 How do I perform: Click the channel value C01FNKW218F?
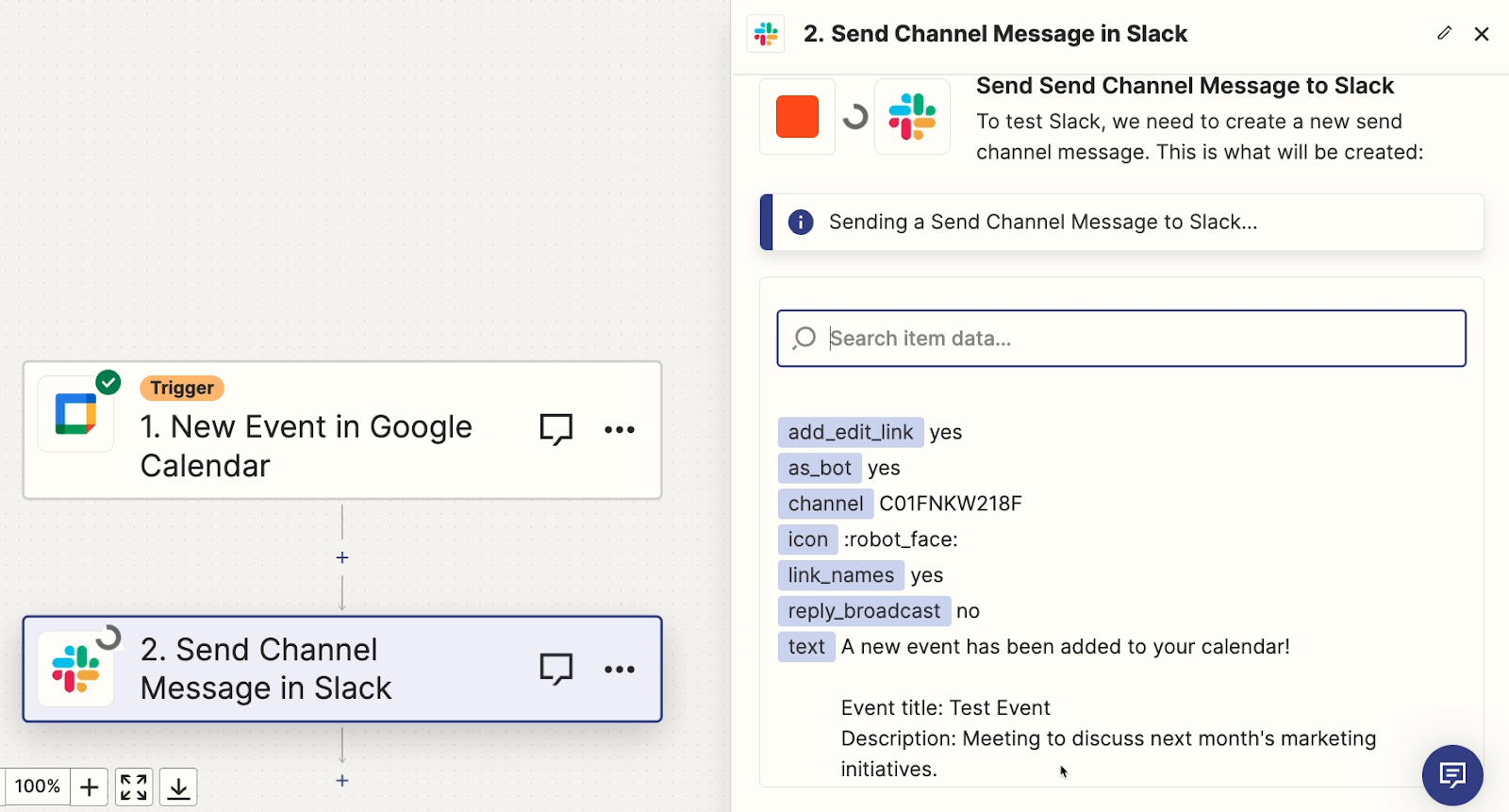click(951, 504)
